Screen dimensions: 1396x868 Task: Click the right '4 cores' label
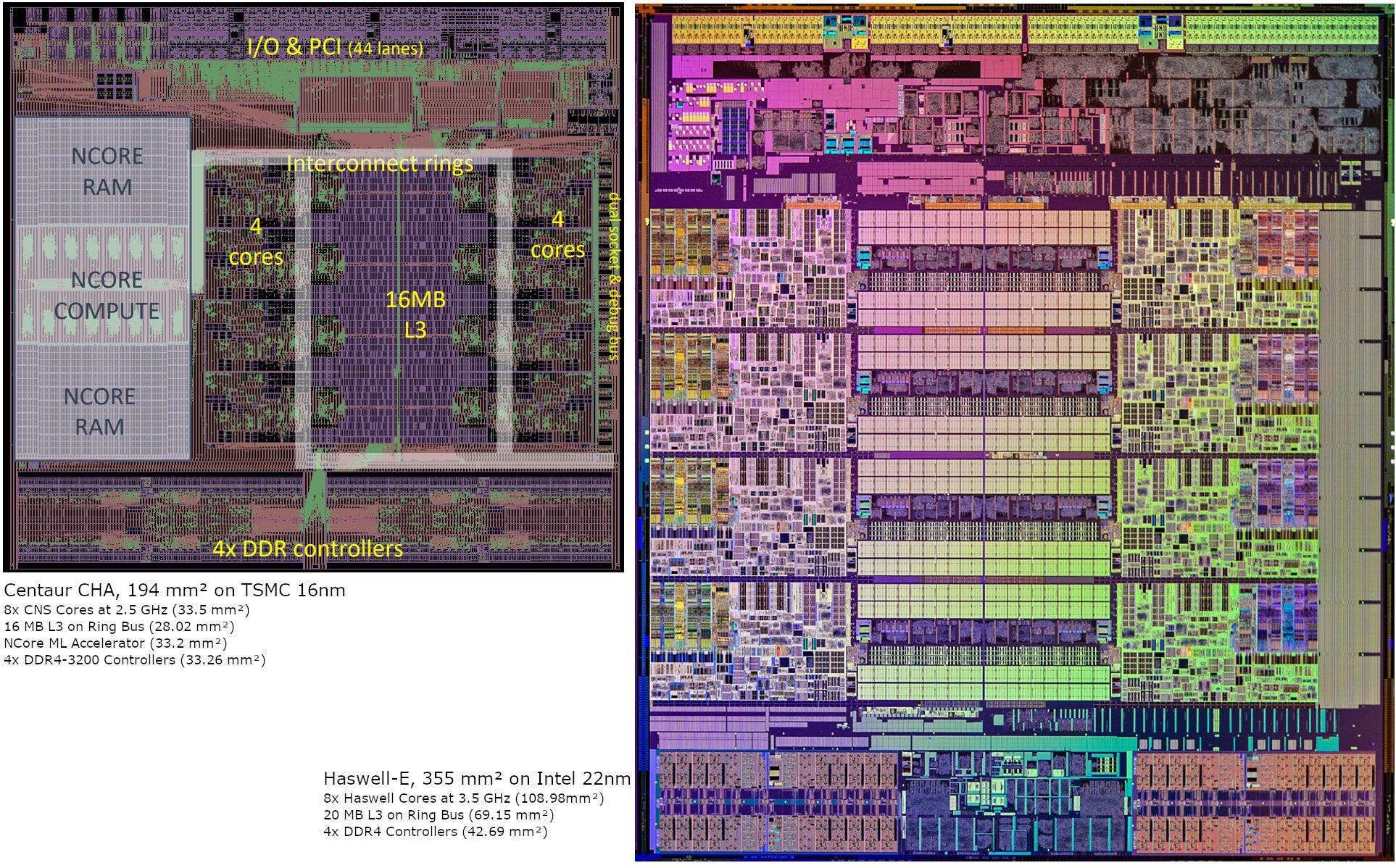(557, 234)
